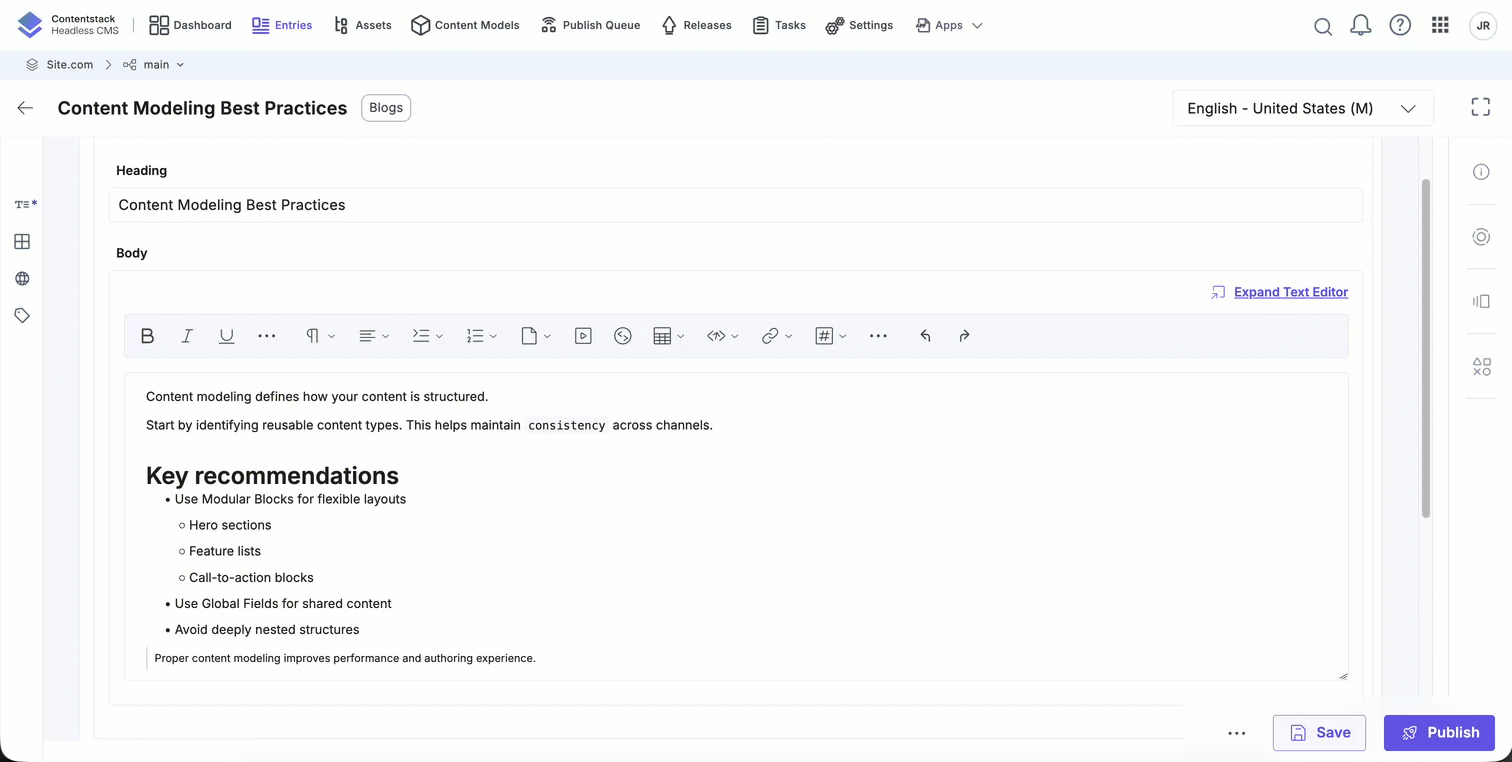Open the hashtag property dropdown
Image resolution: width=1512 pixels, height=762 pixels.
click(831, 336)
